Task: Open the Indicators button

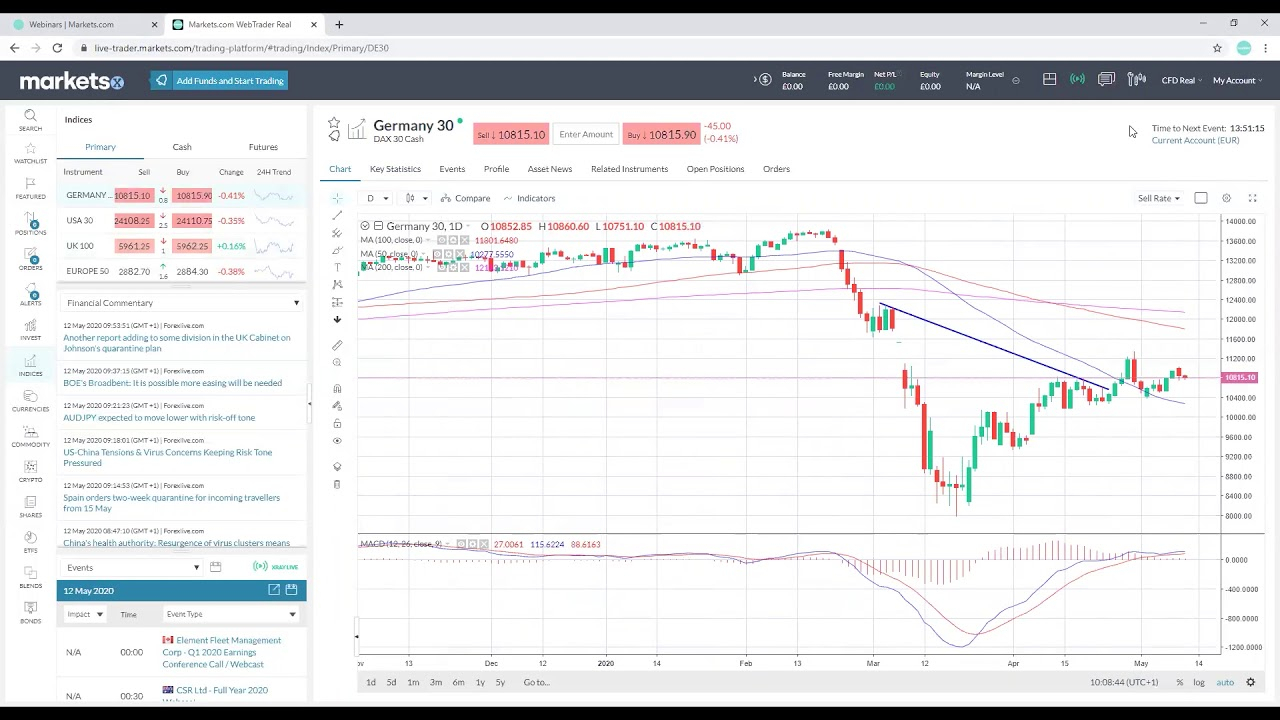Action: point(529,198)
